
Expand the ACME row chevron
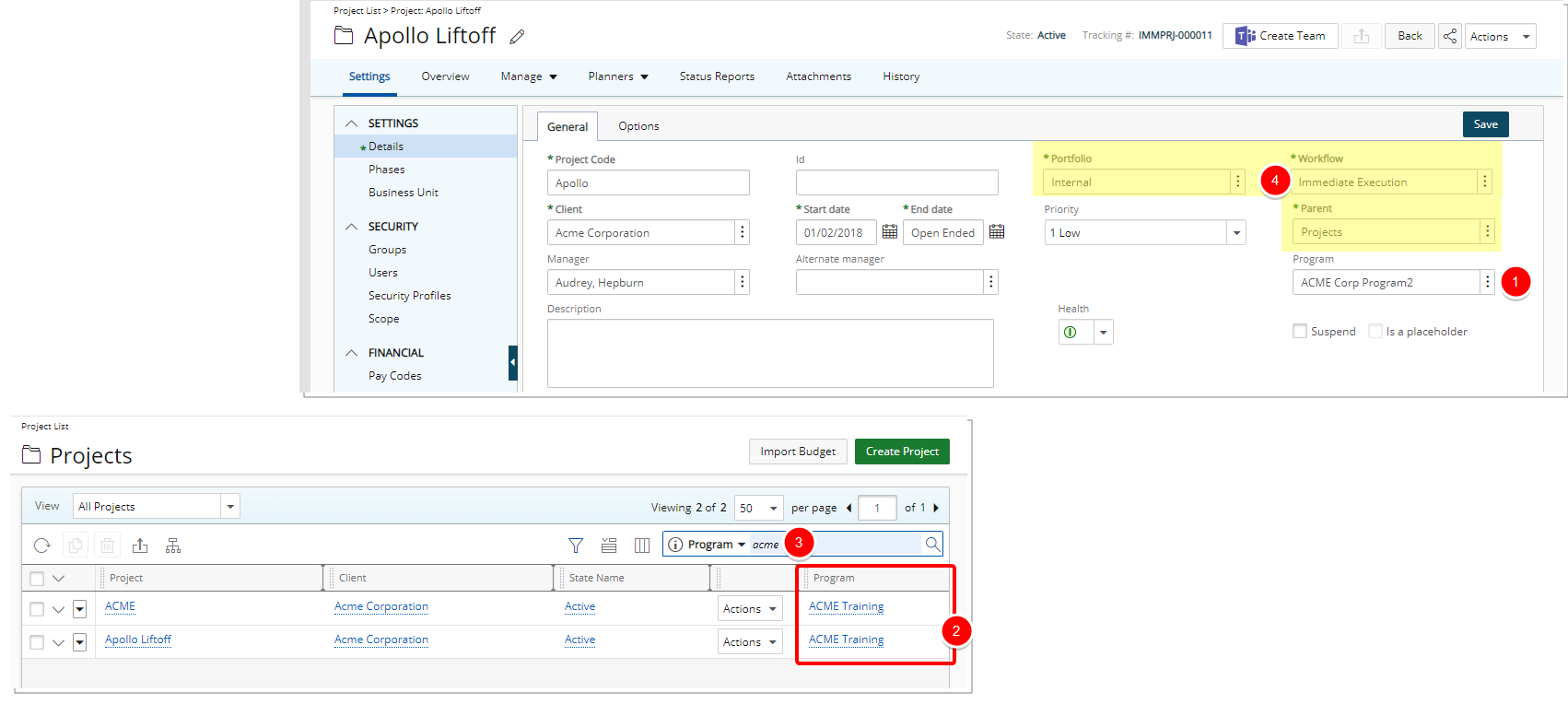coord(58,609)
